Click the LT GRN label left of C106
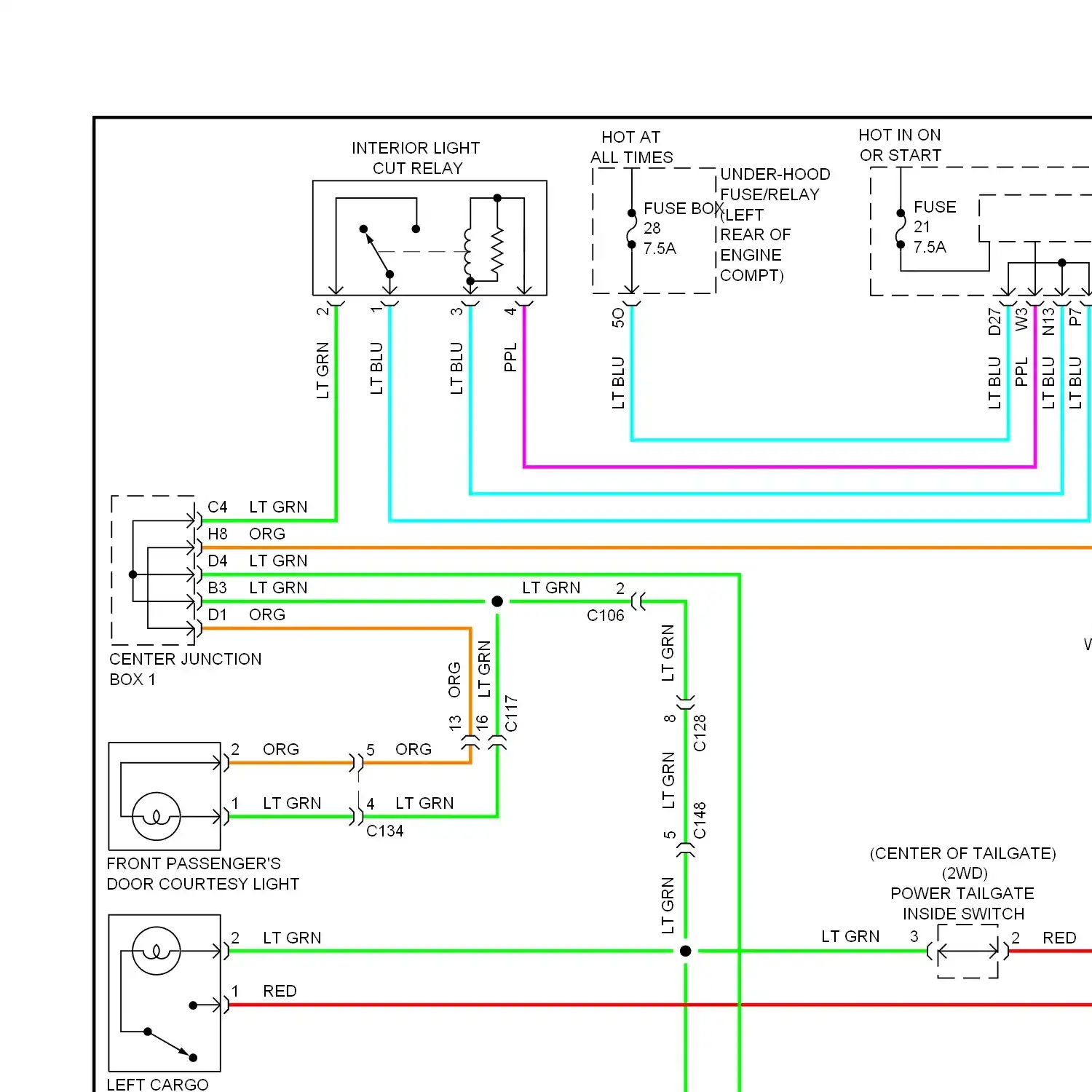Viewport: 1092px width, 1092px height. [x=551, y=587]
